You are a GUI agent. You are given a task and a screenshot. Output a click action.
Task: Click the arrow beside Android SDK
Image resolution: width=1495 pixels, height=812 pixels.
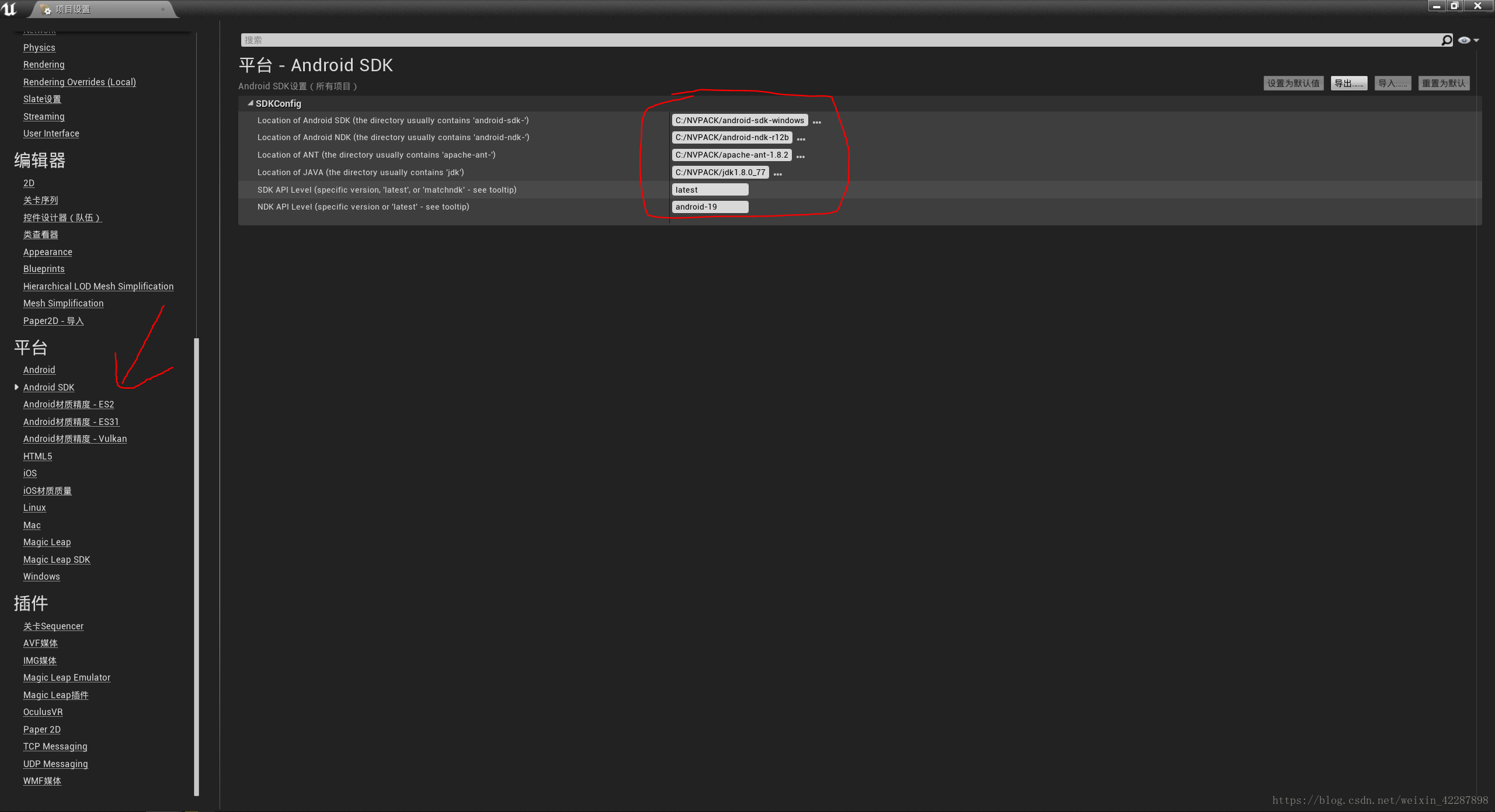coord(16,387)
